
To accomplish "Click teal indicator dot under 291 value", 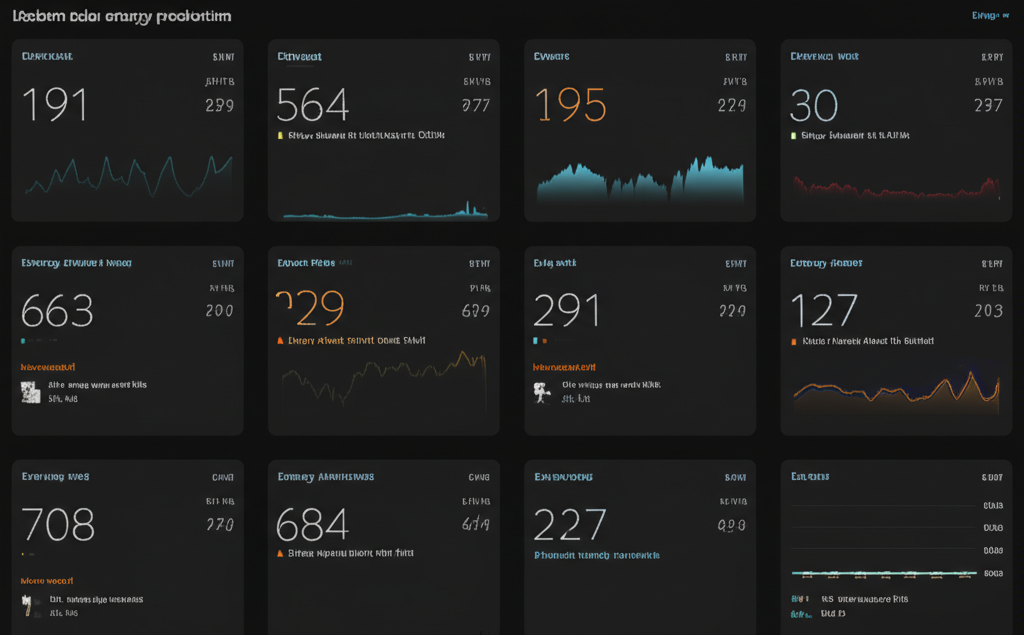I will [x=536, y=341].
